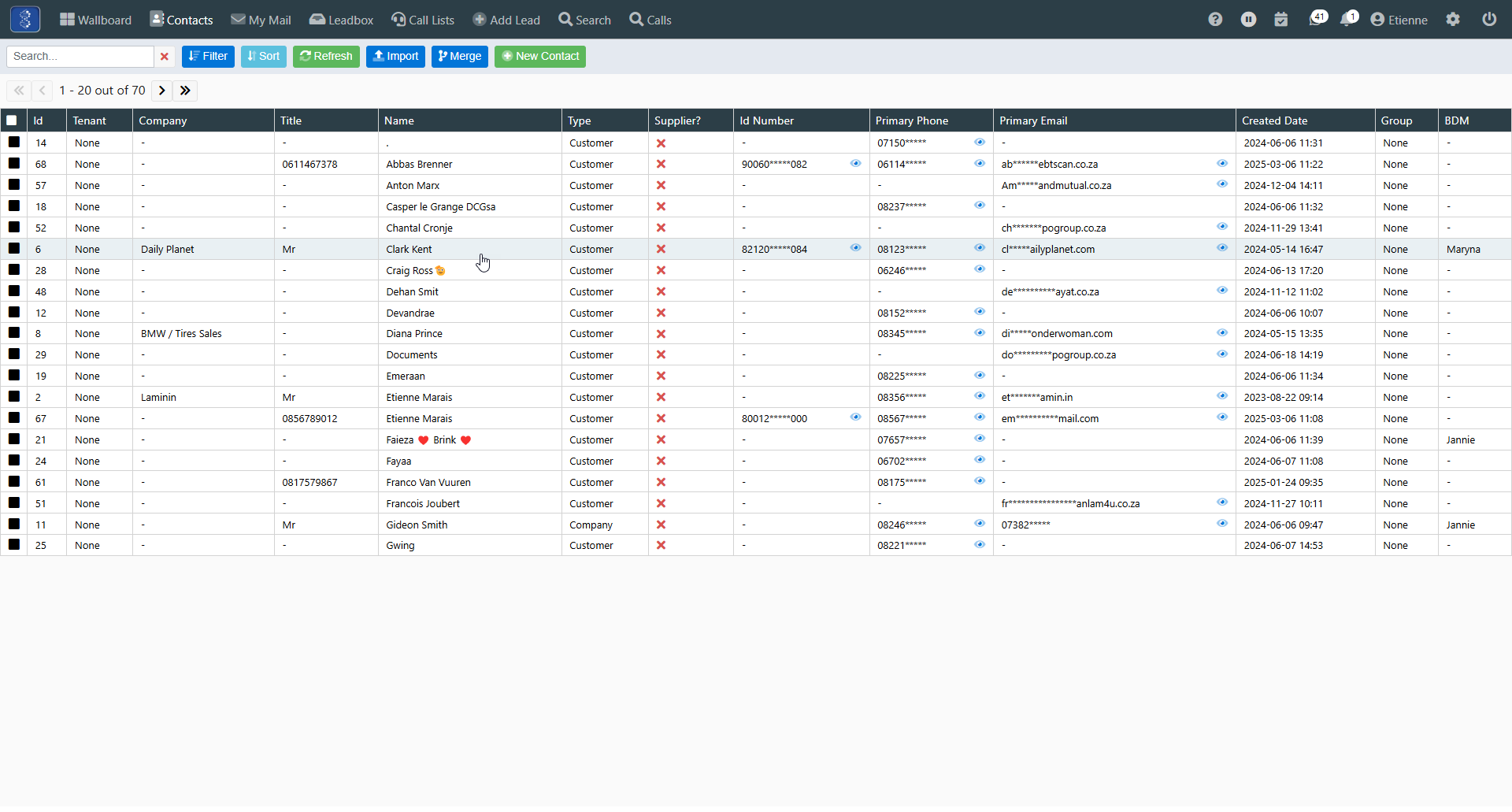Open the Calls search menu

tap(650, 20)
